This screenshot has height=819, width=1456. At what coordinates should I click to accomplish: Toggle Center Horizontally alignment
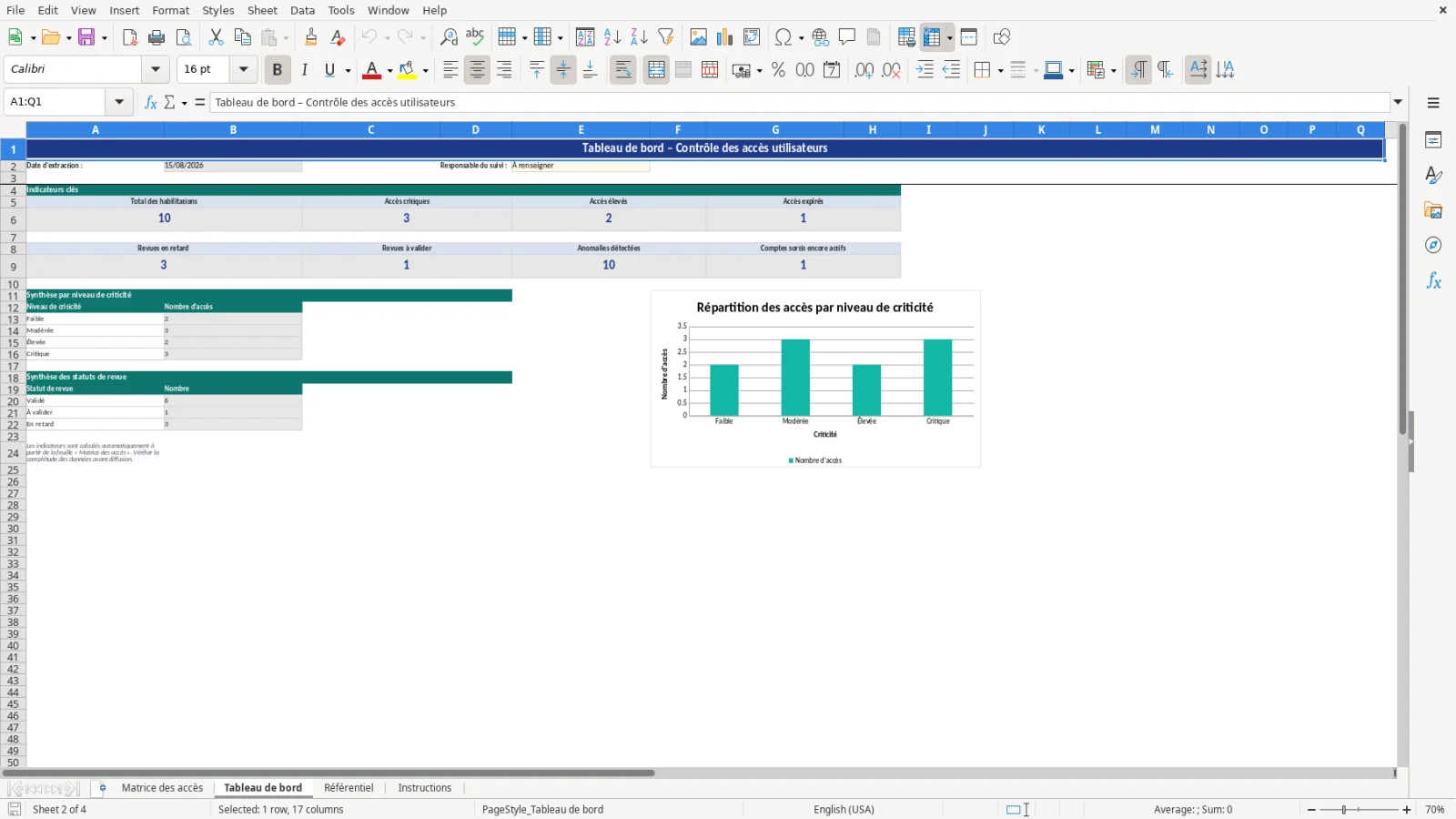[x=477, y=70]
